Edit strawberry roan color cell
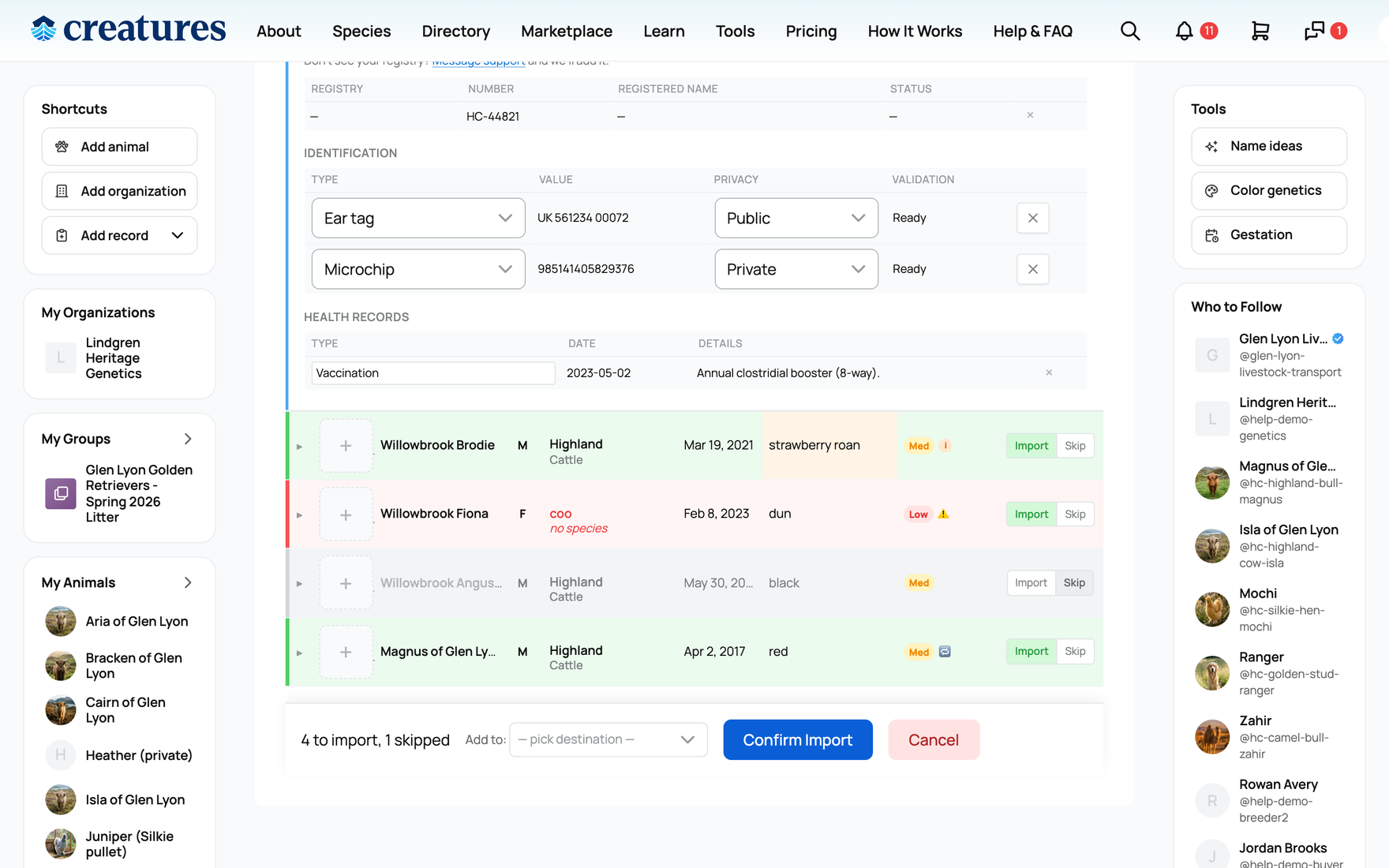Image resolution: width=1389 pixels, height=868 pixels. pyautogui.click(x=830, y=445)
